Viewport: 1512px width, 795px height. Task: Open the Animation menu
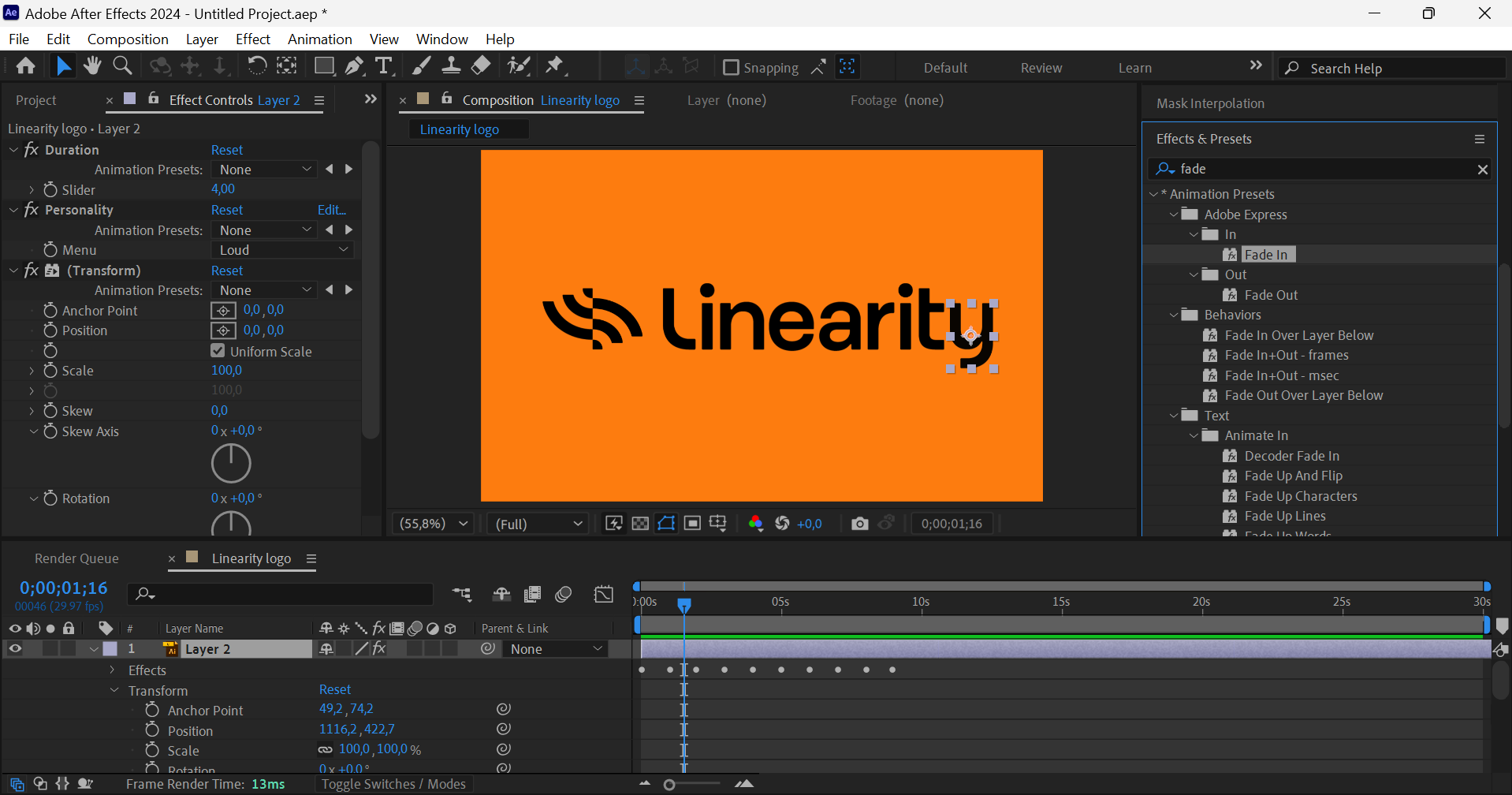point(319,39)
